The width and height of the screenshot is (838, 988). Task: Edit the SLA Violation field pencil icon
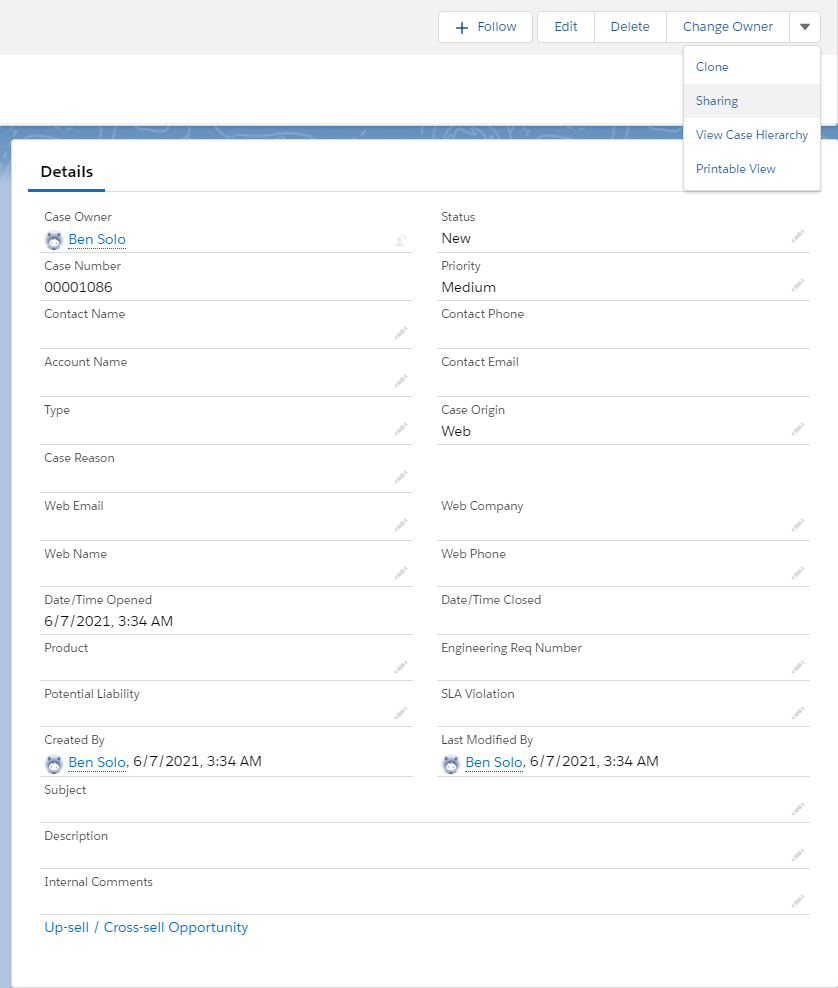(x=797, y=712)
